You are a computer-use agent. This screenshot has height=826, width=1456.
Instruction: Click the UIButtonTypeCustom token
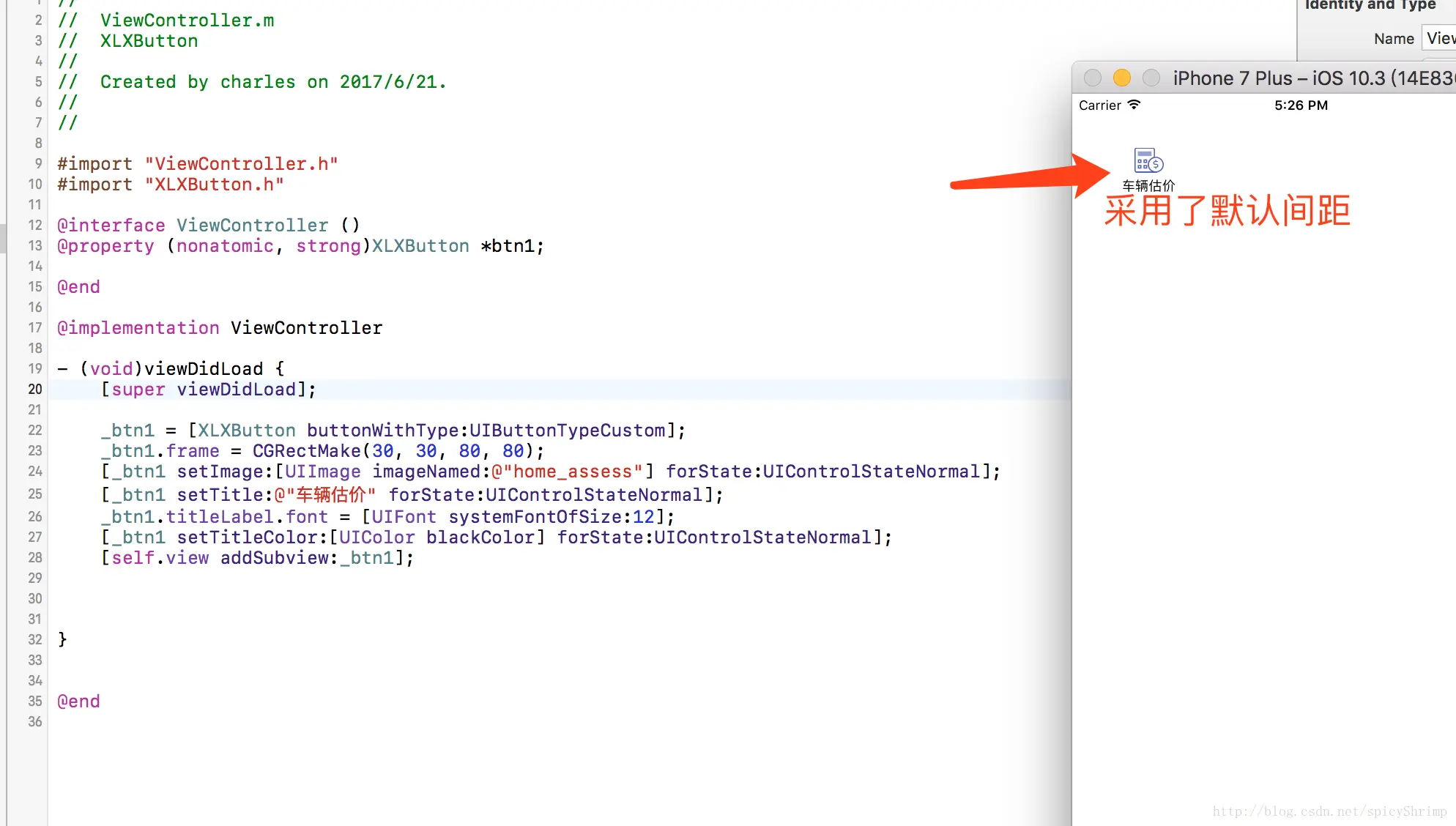click(x=568, y=431)
